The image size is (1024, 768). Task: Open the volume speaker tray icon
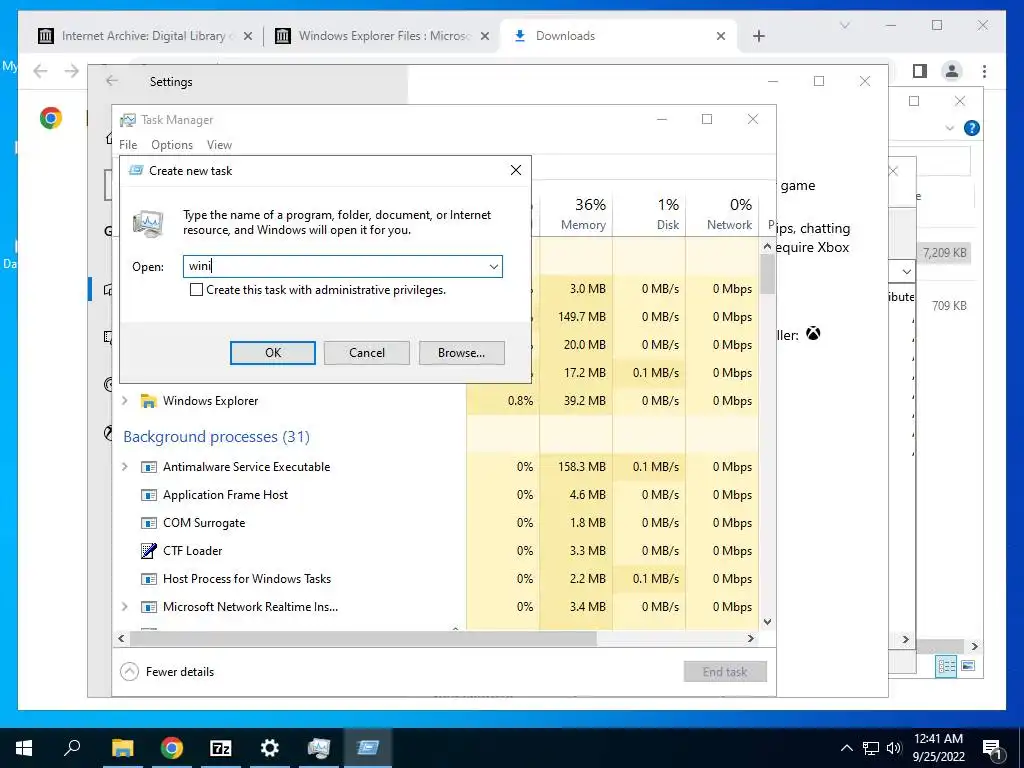[894, 748]
